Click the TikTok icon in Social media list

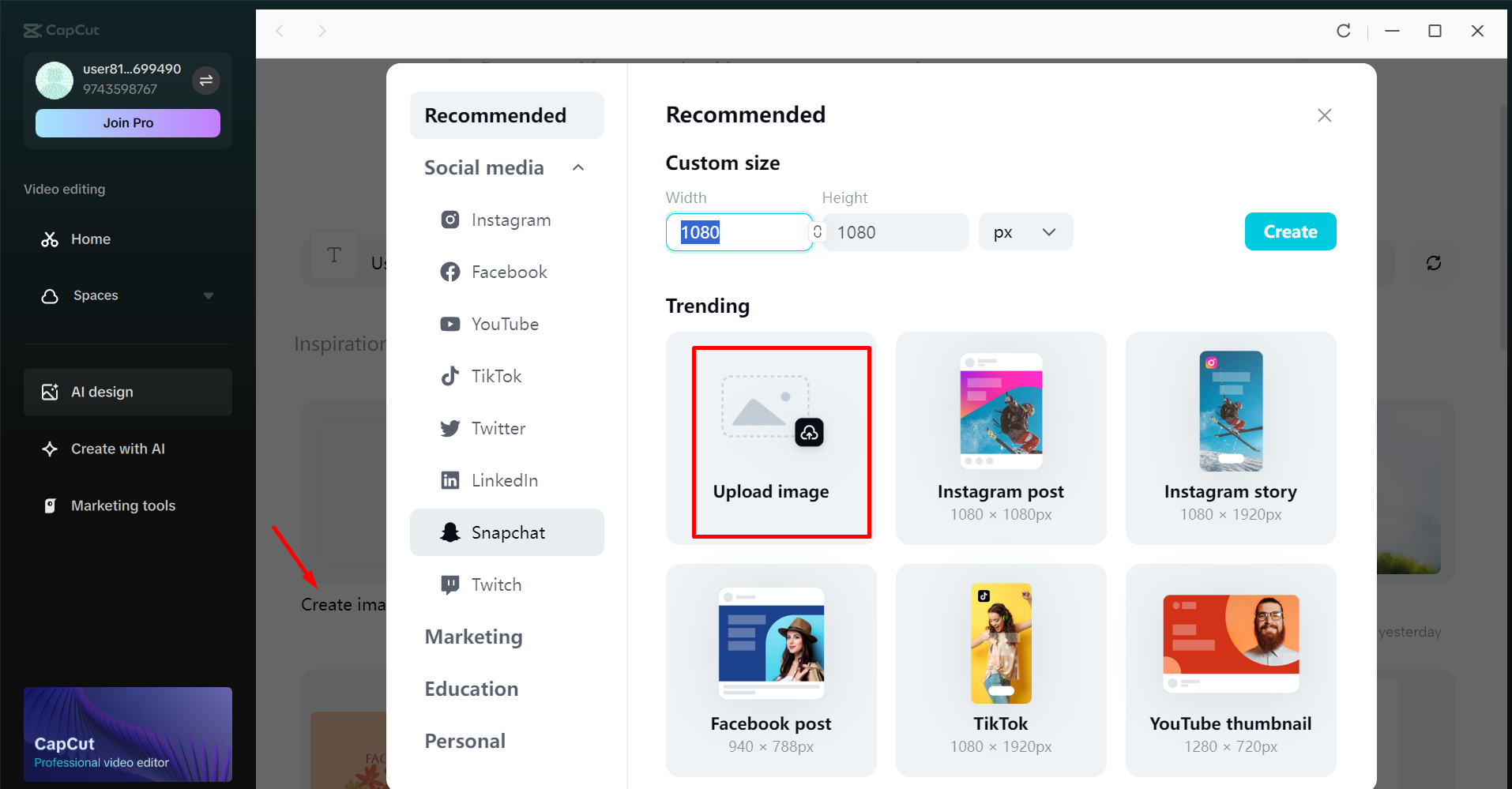(449, 376)
